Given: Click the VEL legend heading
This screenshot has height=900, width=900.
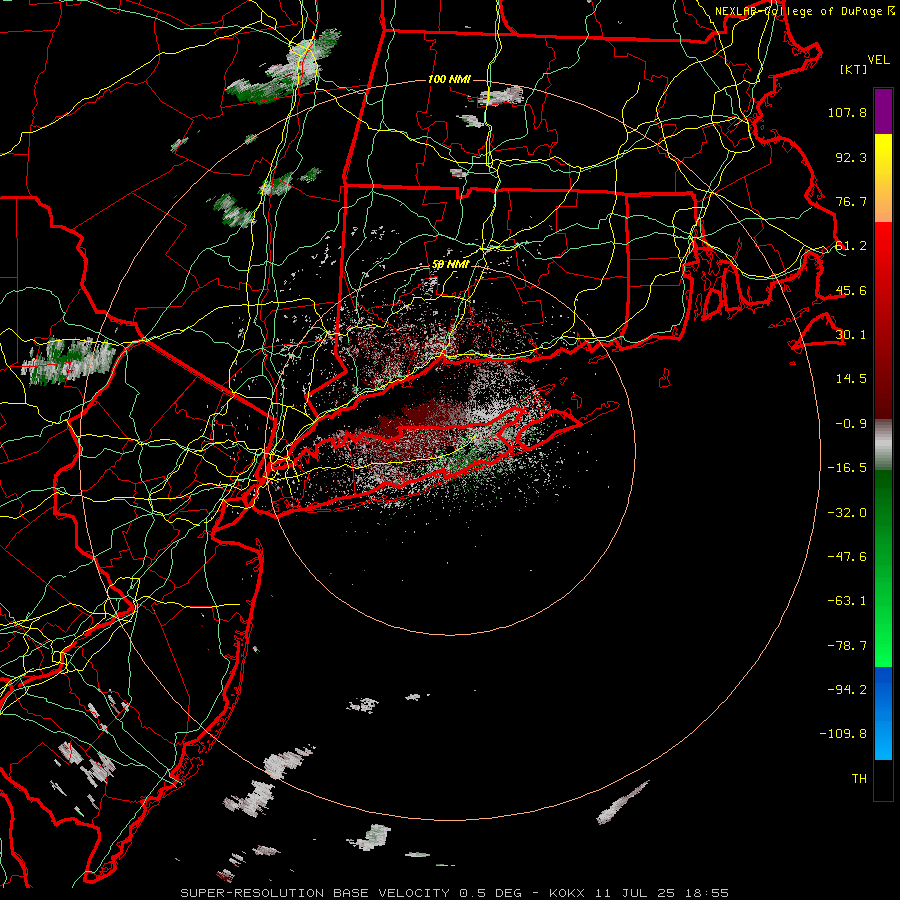Looking at the screenshot, I should click(879, 60).
